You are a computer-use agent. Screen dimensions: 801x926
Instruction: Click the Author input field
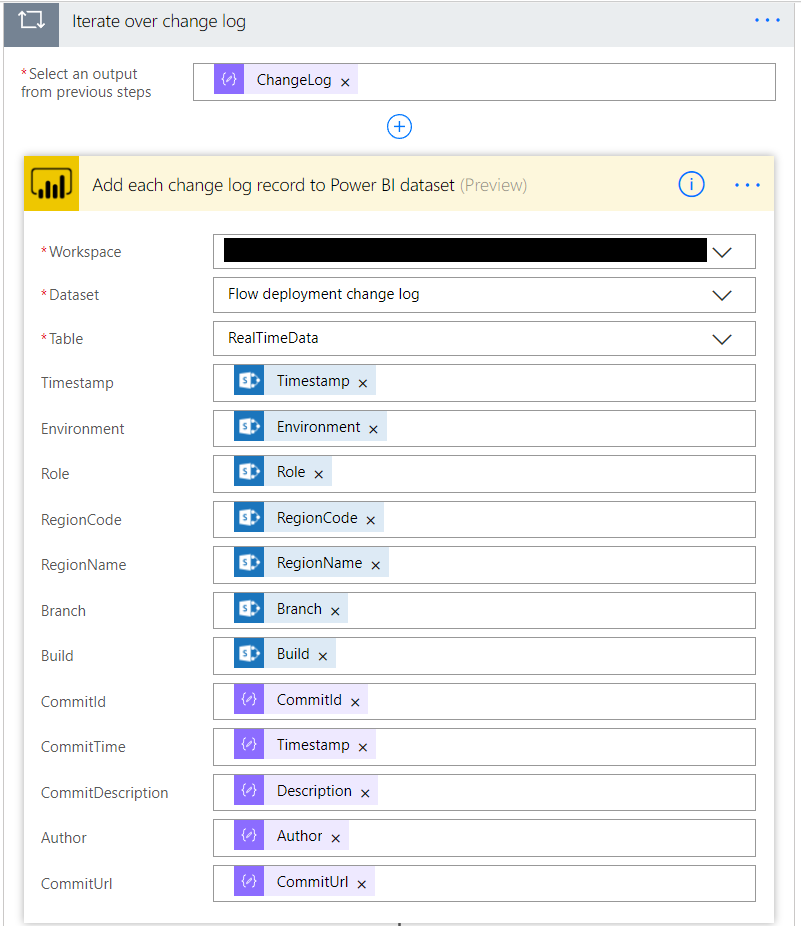click(x=550, y=838)
